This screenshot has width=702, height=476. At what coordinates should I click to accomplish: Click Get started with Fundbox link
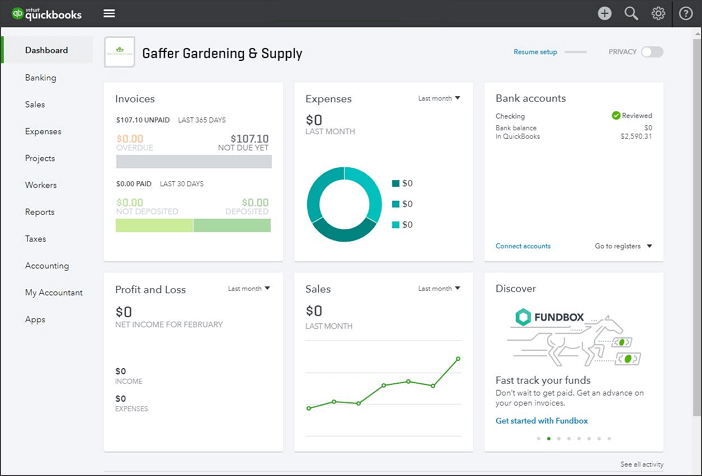(x=542, y=421)
